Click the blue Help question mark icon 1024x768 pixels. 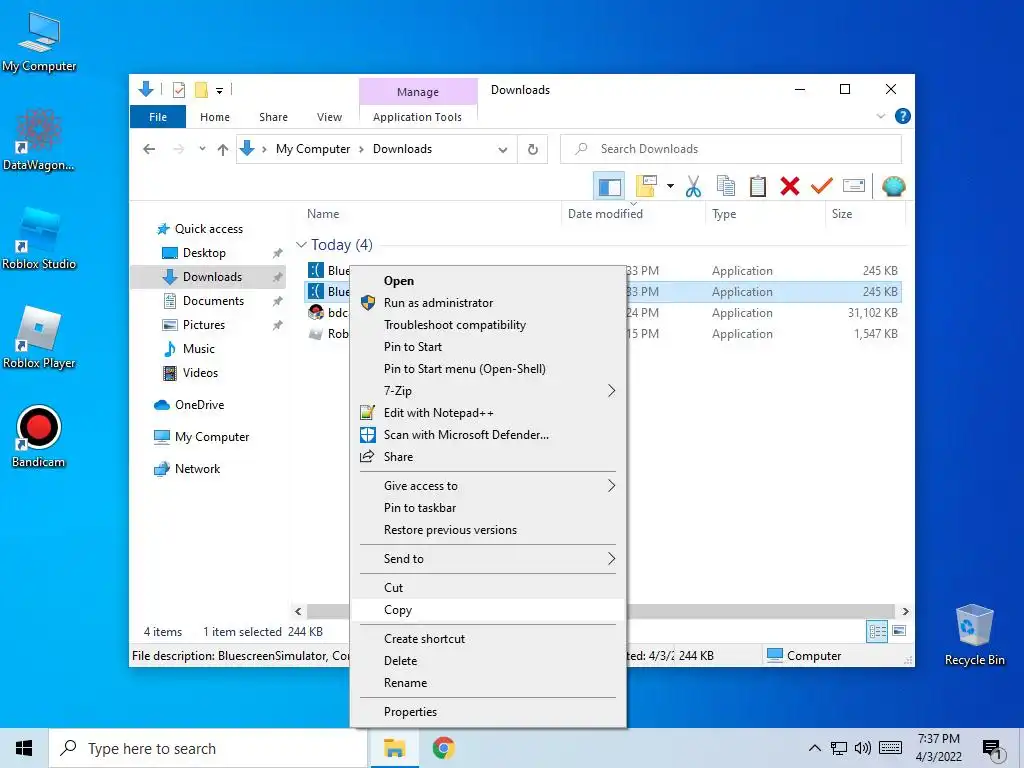pos(903,116)
